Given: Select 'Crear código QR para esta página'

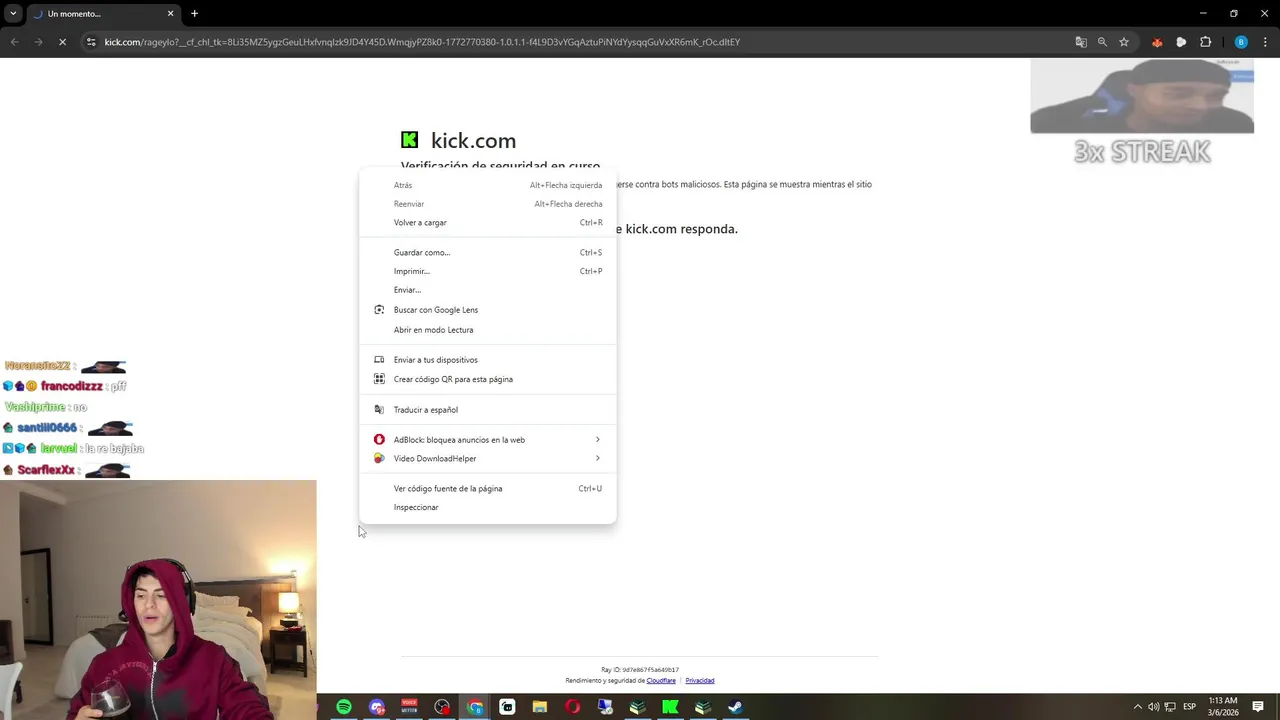Looking at the screenshot, I should (x=488, y=379).
